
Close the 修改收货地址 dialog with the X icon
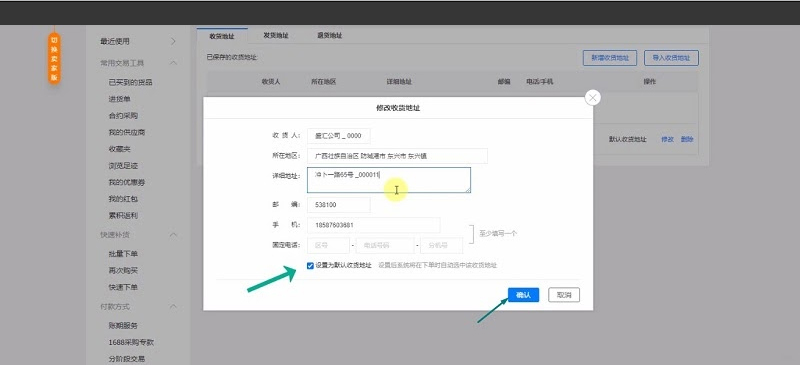(592, 98)
